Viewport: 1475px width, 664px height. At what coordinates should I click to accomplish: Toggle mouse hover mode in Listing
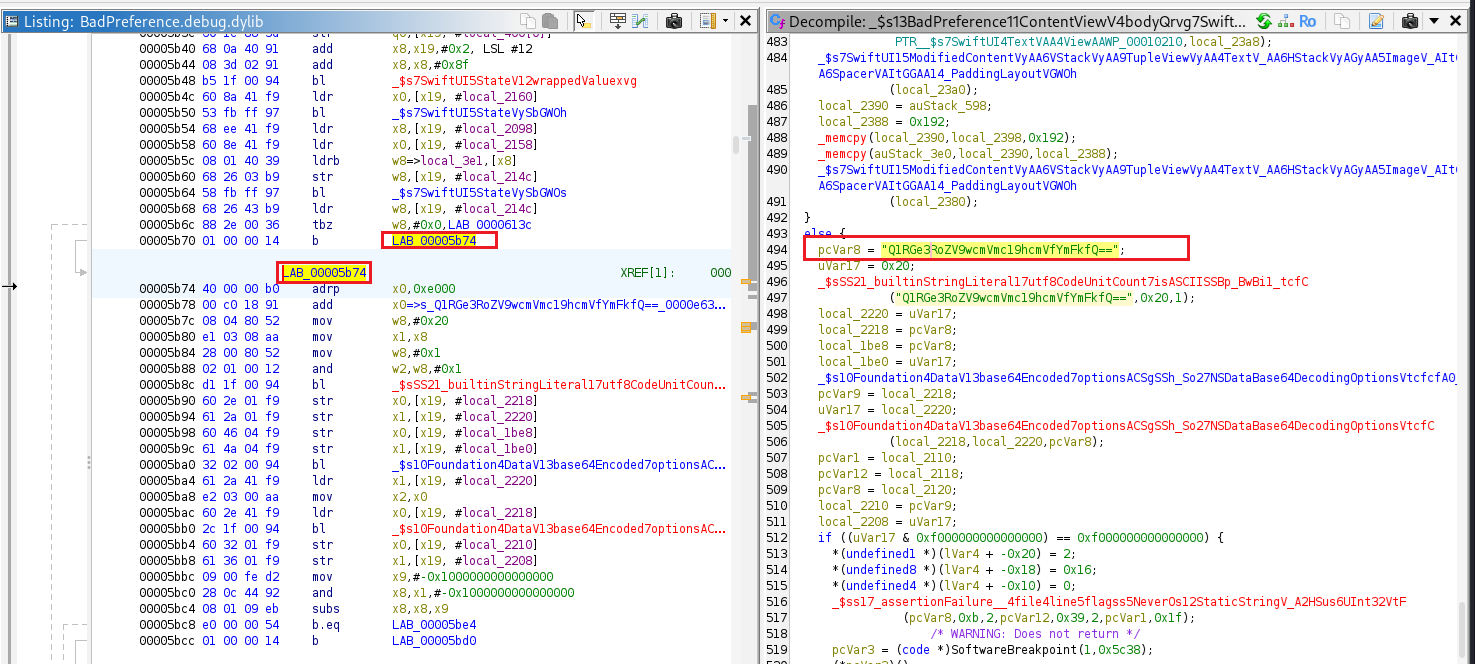click(x=585, y=20)
